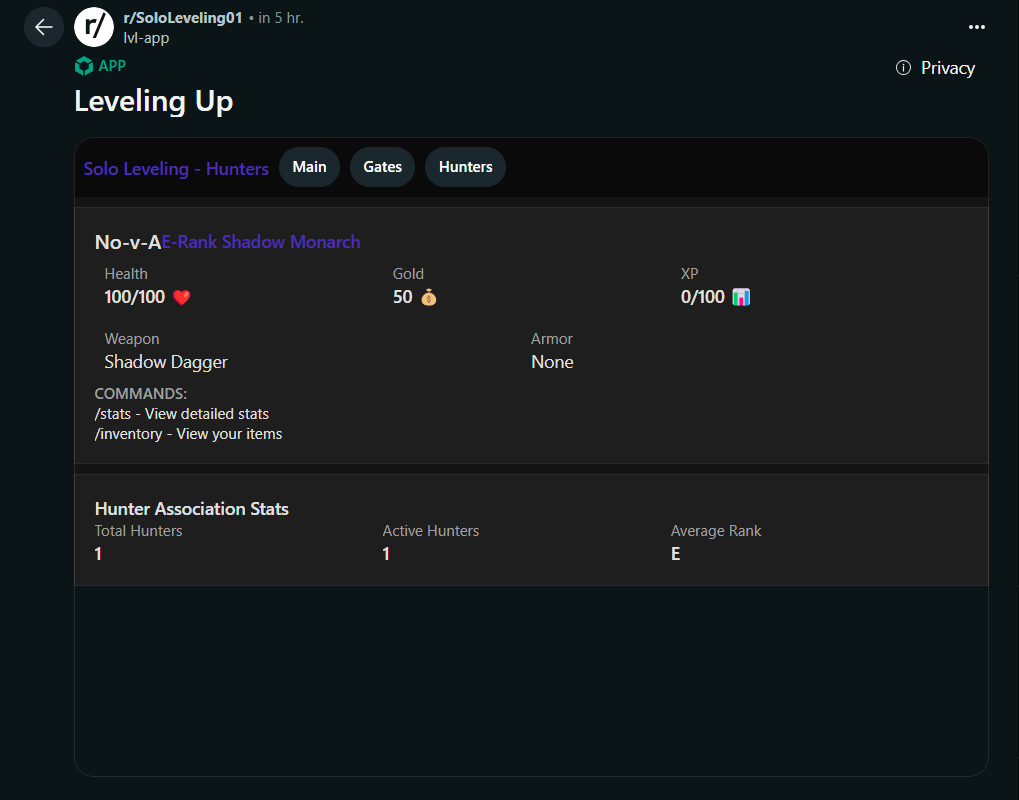The height and width of the screenshot is (800, 1019).
Task: Click the Health label
Action: click(x=126, y=274)
